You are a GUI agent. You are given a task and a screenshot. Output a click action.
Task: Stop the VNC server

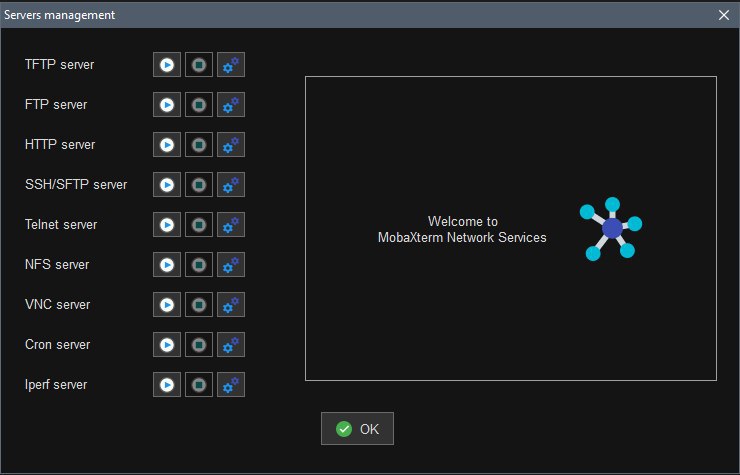[199, 305]
